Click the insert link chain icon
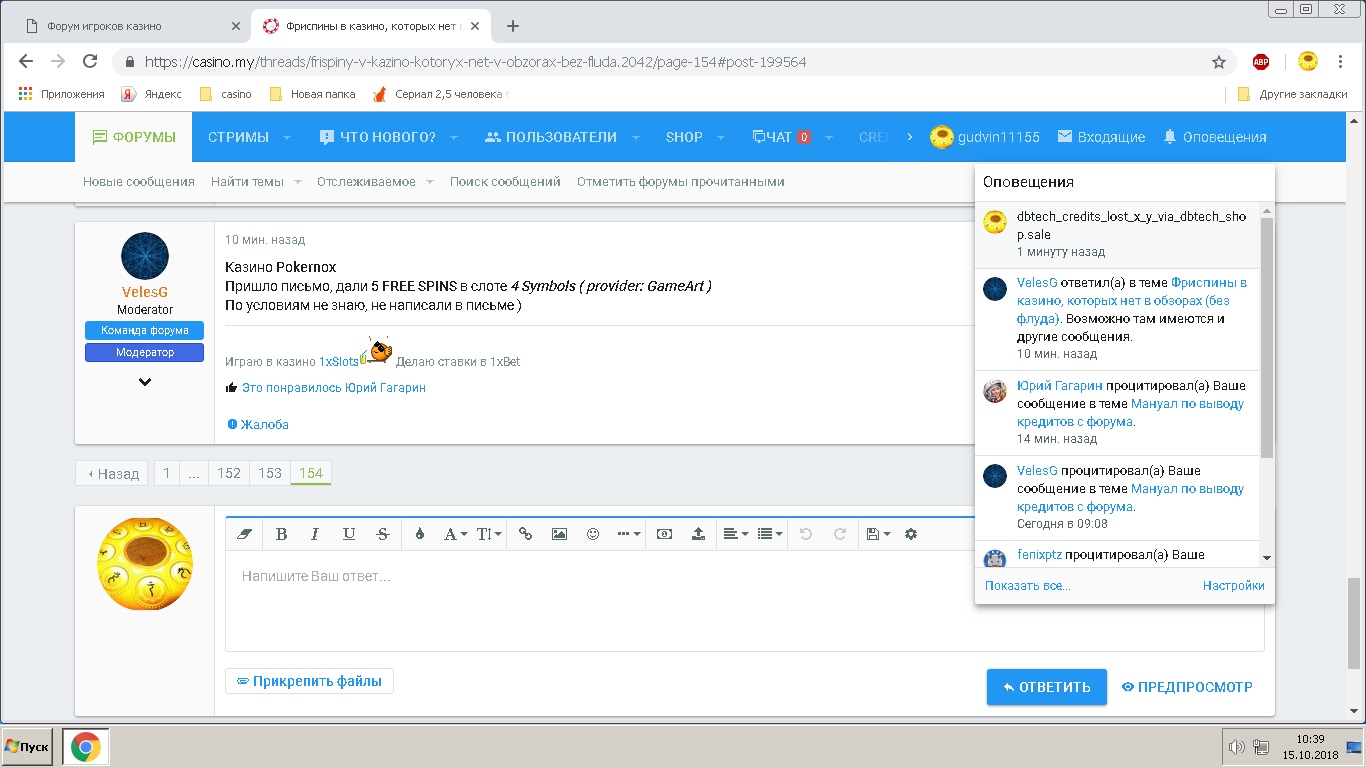The height and width of the screenshot is (768, 1366). [525, 534]
